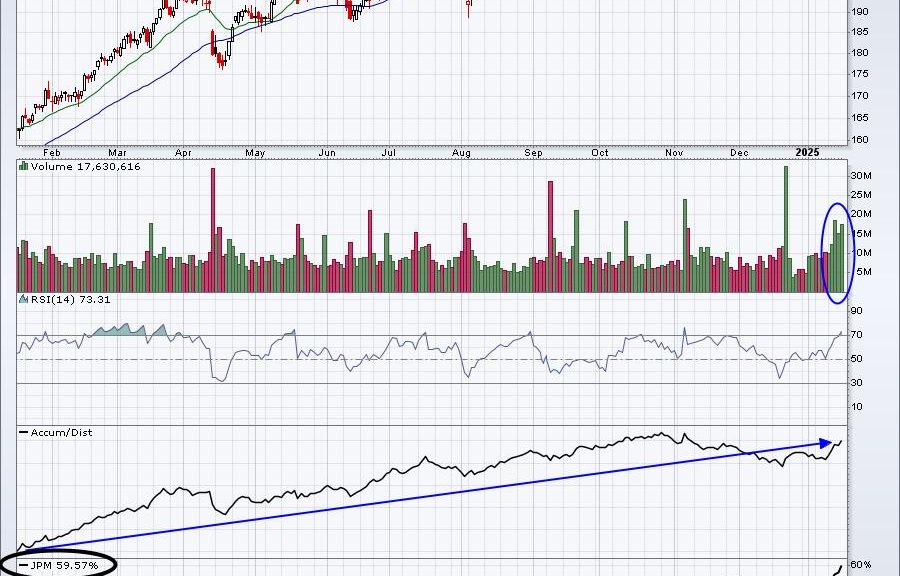Click the 60% value on the JPM axis
Image resolution: width=900 pixels, height=576 pixels.
pyautogui.click(x=861, y=565)
